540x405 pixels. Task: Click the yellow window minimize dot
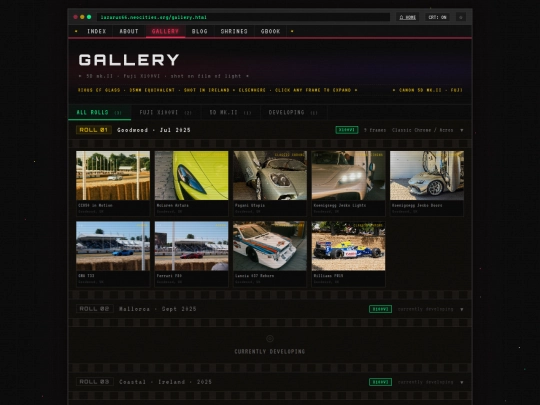pos(82,17)
